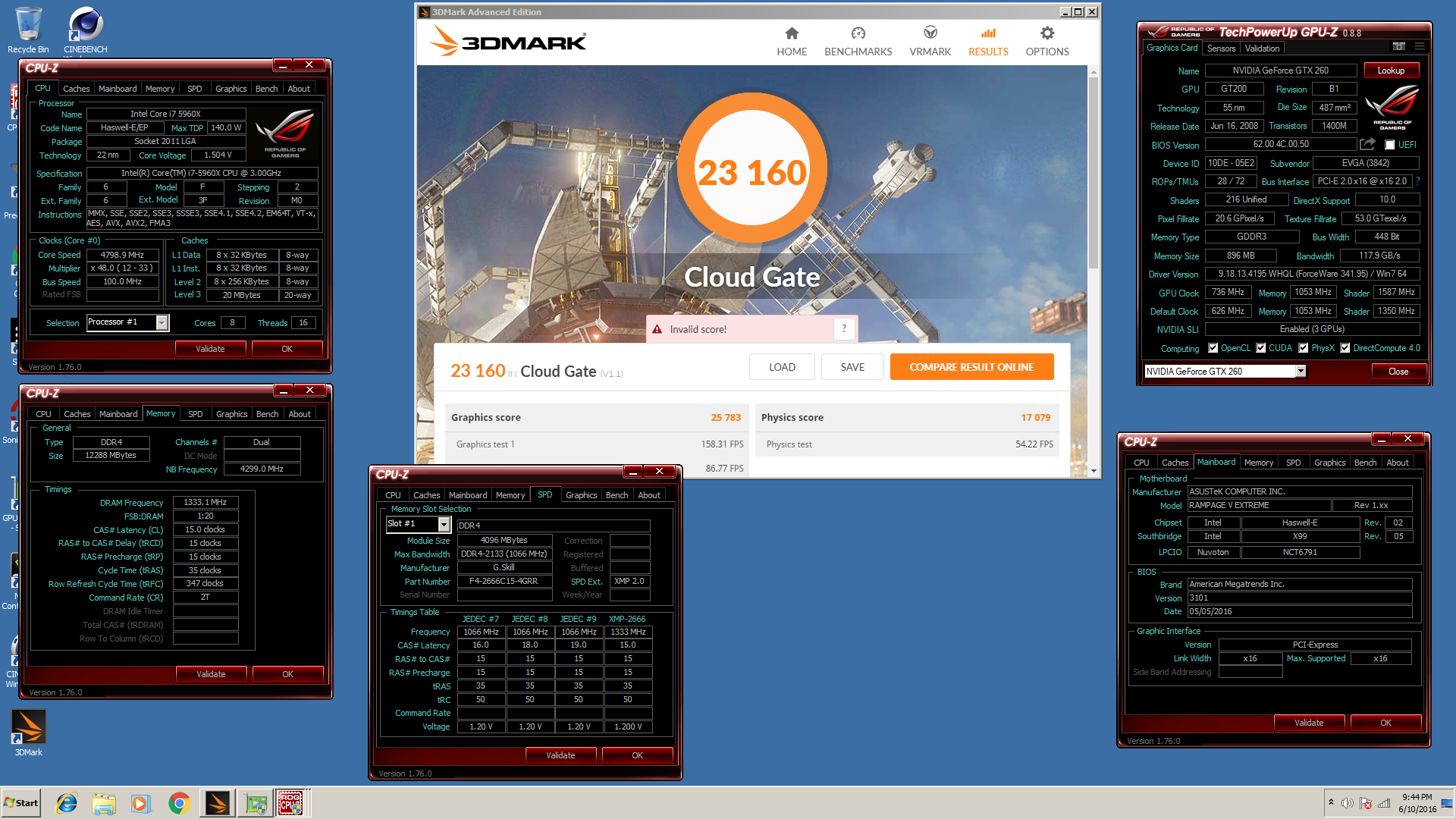Click the Close button in GPU-Z
The height and width of the screenshot is (819, 1456).
tap(1398, 372)
